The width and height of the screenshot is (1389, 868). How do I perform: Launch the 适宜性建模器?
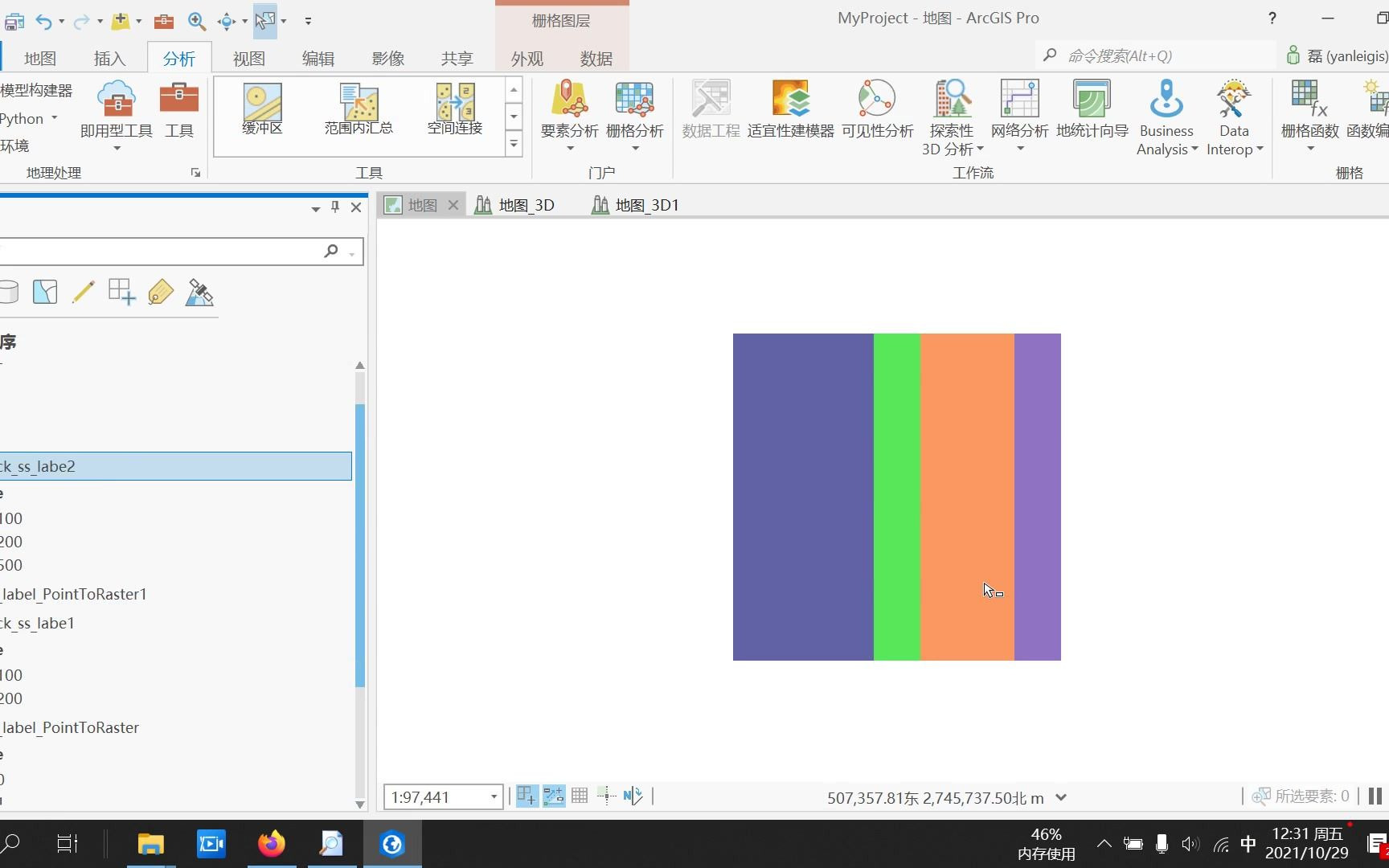[x=790, y=113]
